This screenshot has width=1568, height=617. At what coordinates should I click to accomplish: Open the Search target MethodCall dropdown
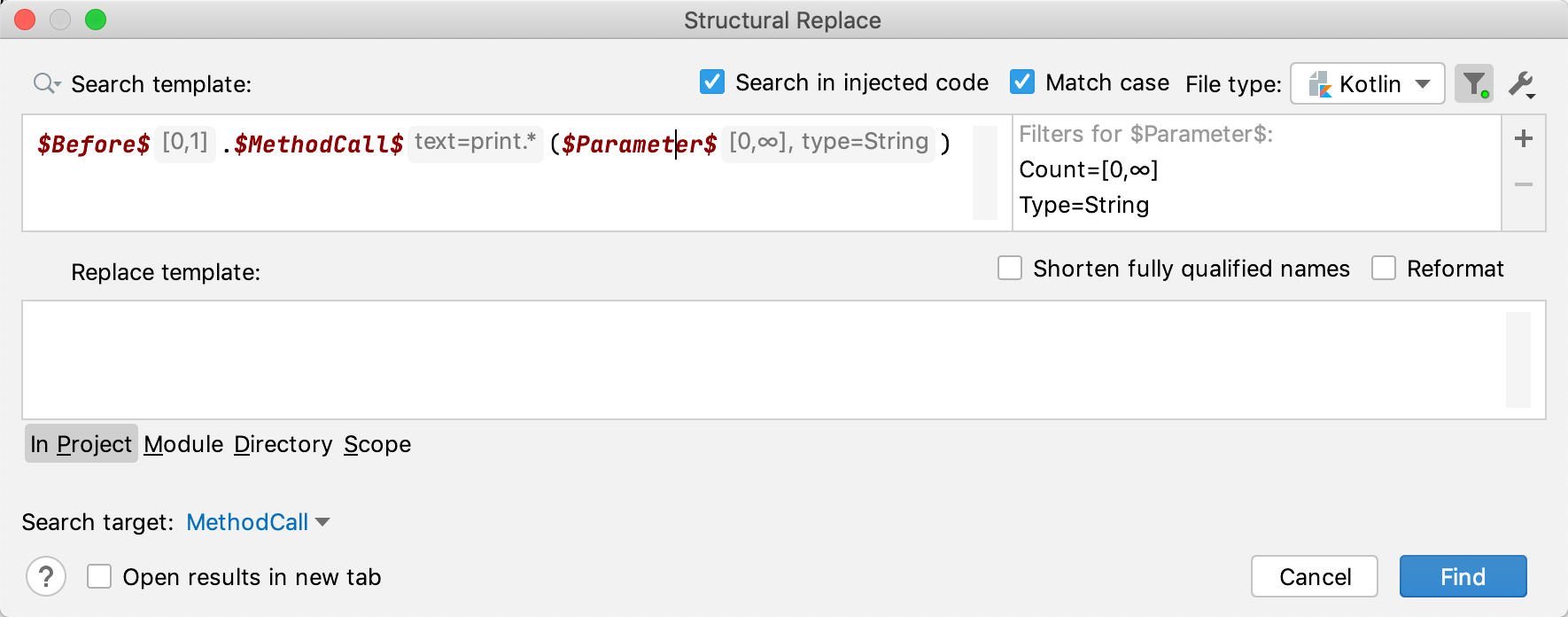click(258, 522)
